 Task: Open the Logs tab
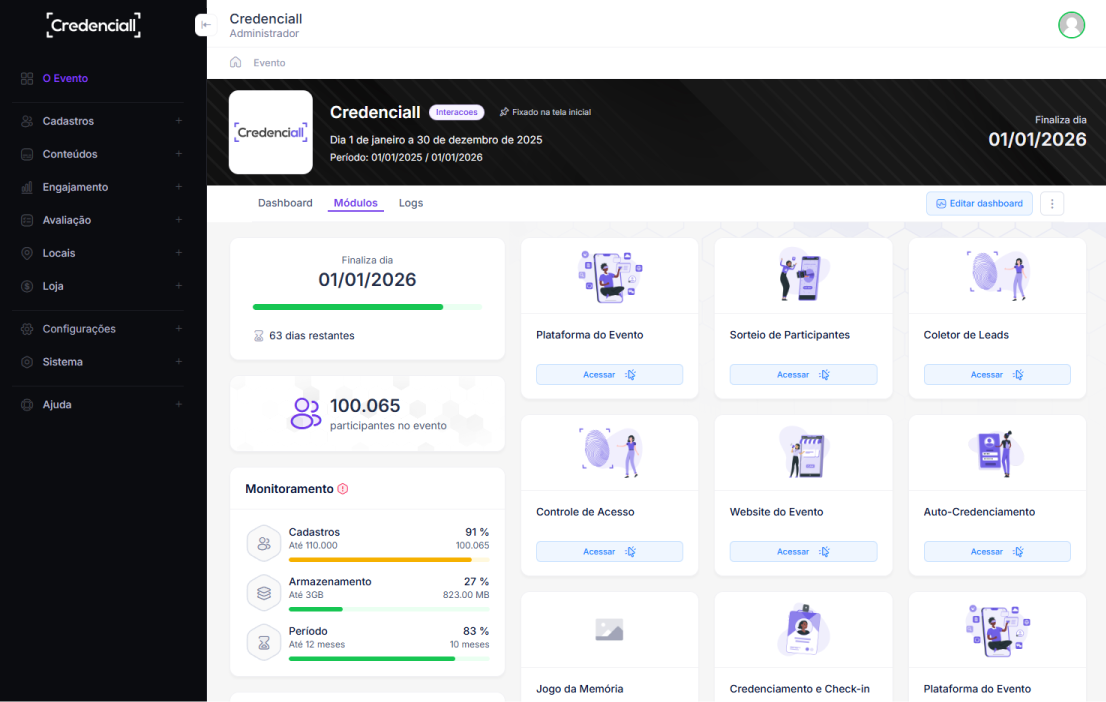tap(411, 203)
